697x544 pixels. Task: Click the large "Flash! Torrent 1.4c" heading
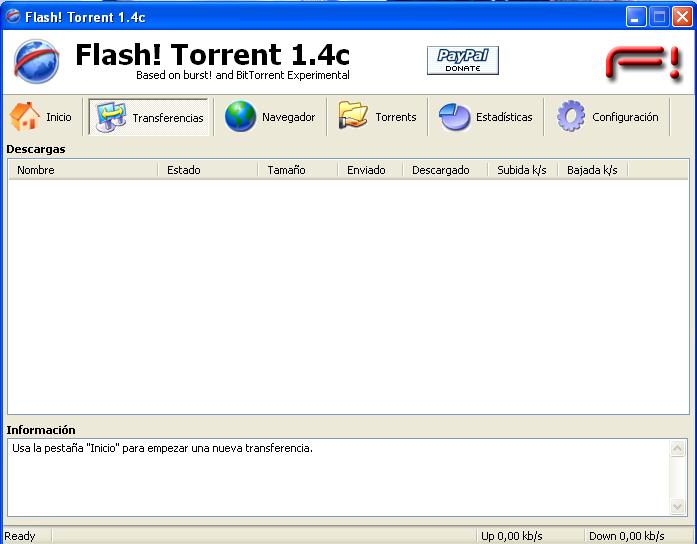pyautogui.click(x=212, y=54)
